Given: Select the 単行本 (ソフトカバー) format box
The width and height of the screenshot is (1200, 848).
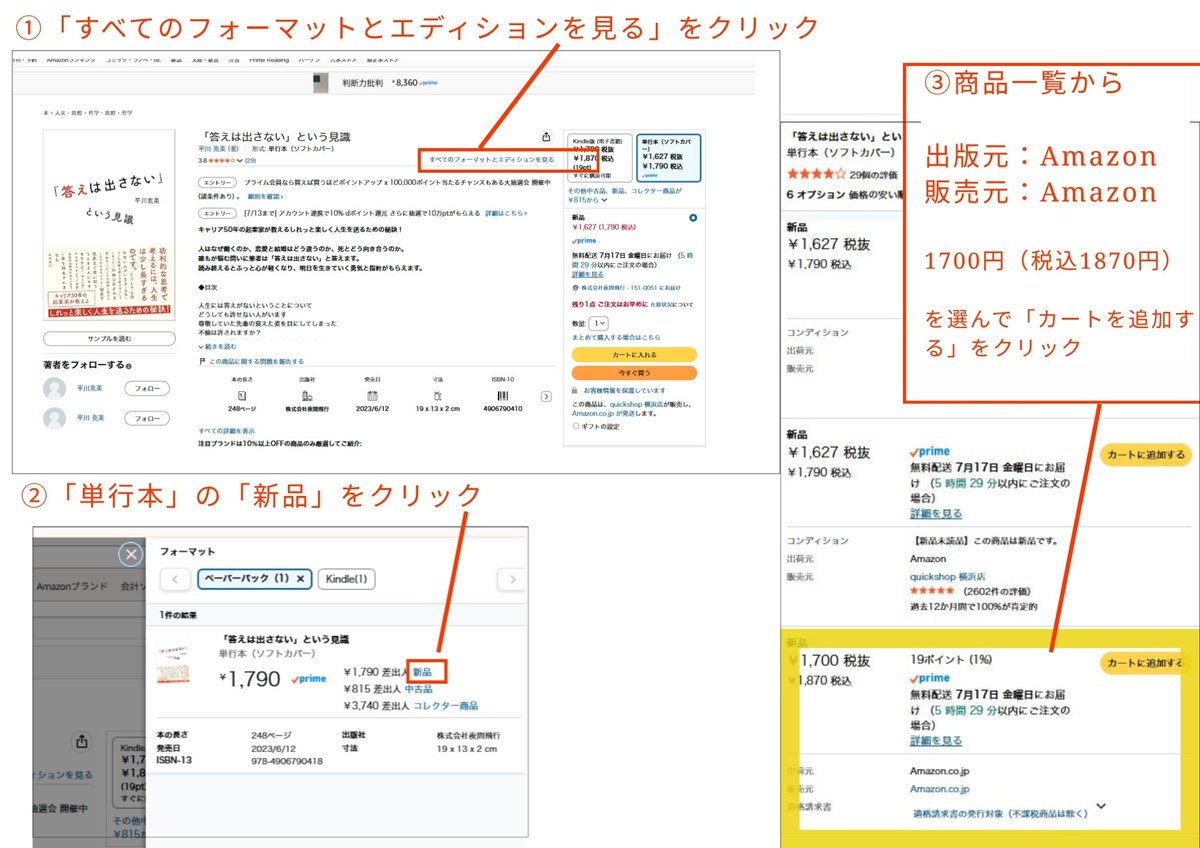Looking at the screenshot, I should coord(667,157).
